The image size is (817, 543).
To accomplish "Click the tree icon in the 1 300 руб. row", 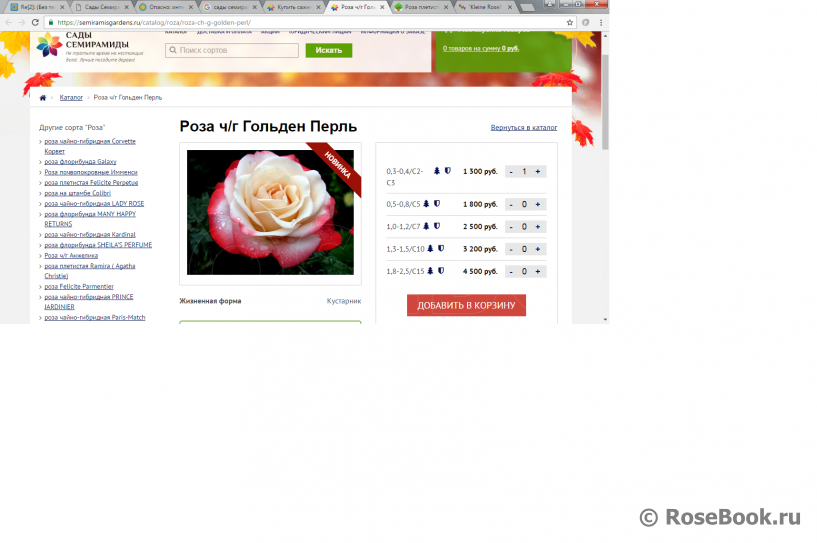I will 437,171.
